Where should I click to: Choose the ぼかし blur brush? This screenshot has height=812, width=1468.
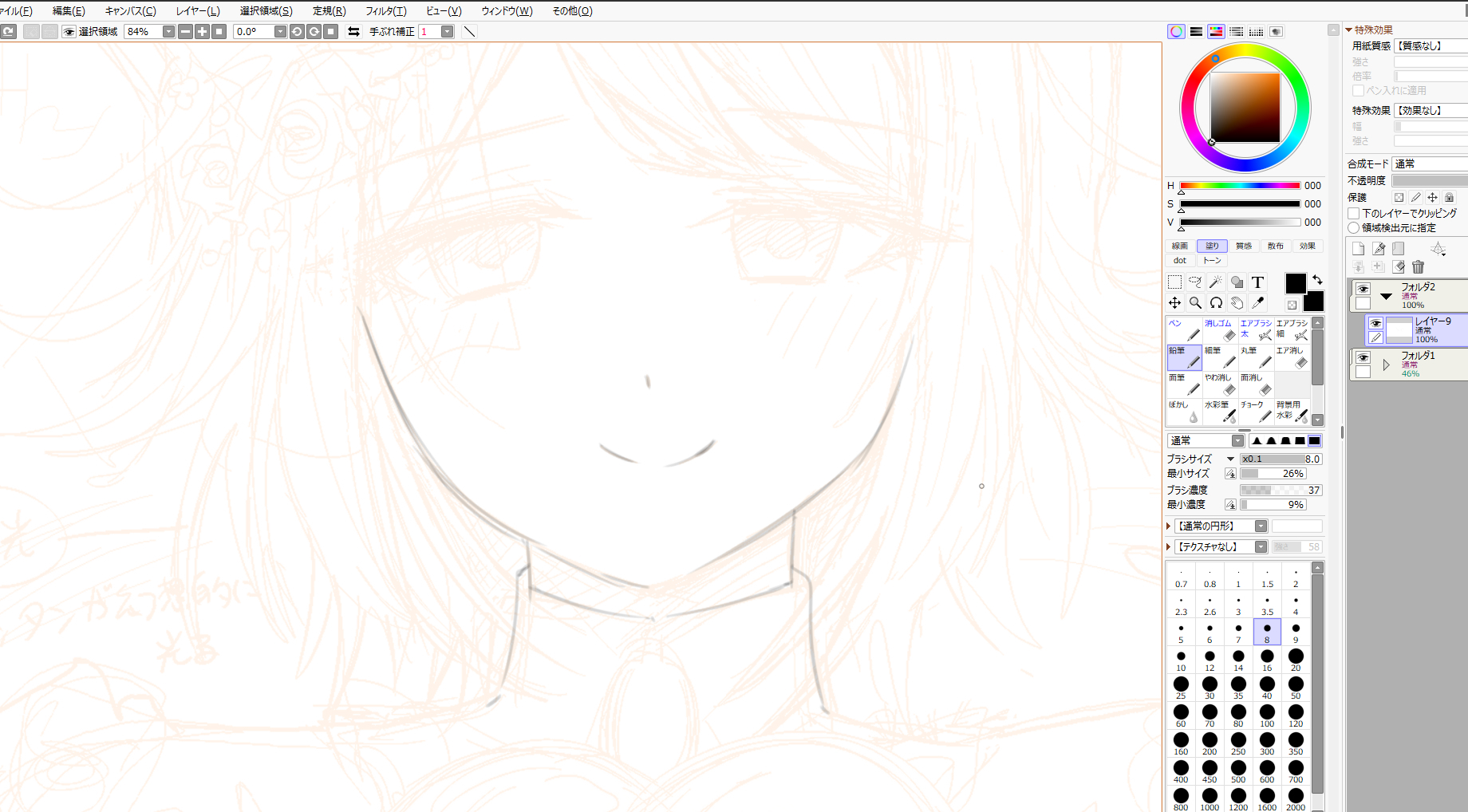tap(1184, 412)
